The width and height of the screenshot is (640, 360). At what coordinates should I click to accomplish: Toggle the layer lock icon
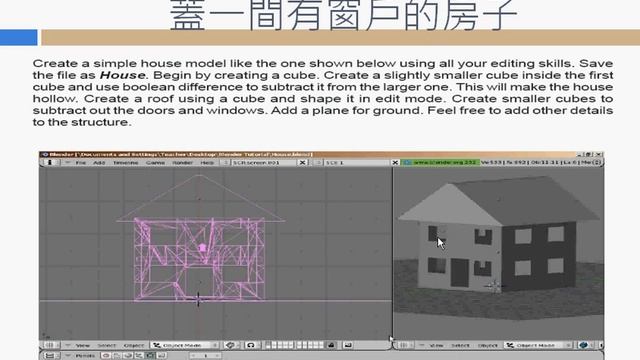coord(331,345)
